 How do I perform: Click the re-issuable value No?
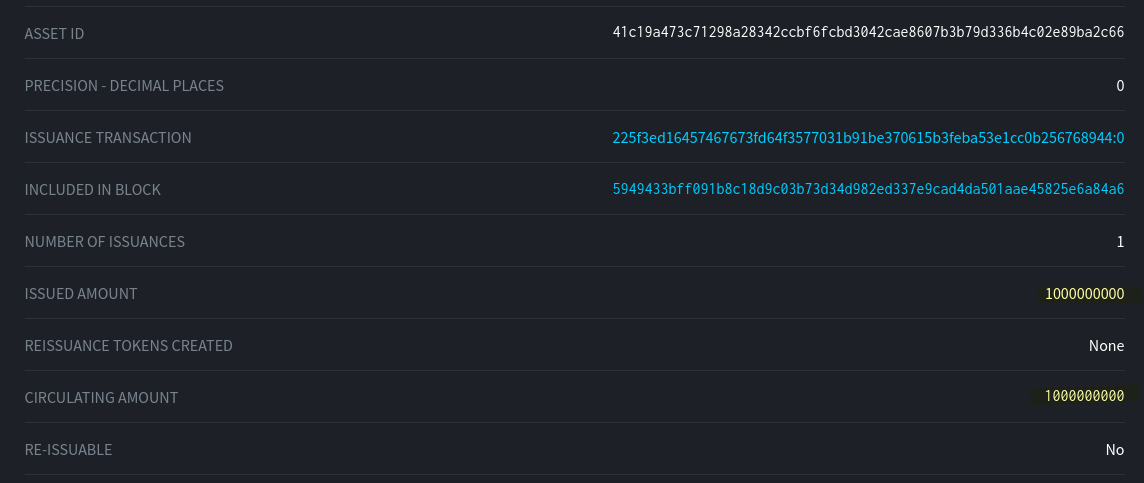(x=1114, y=450)
